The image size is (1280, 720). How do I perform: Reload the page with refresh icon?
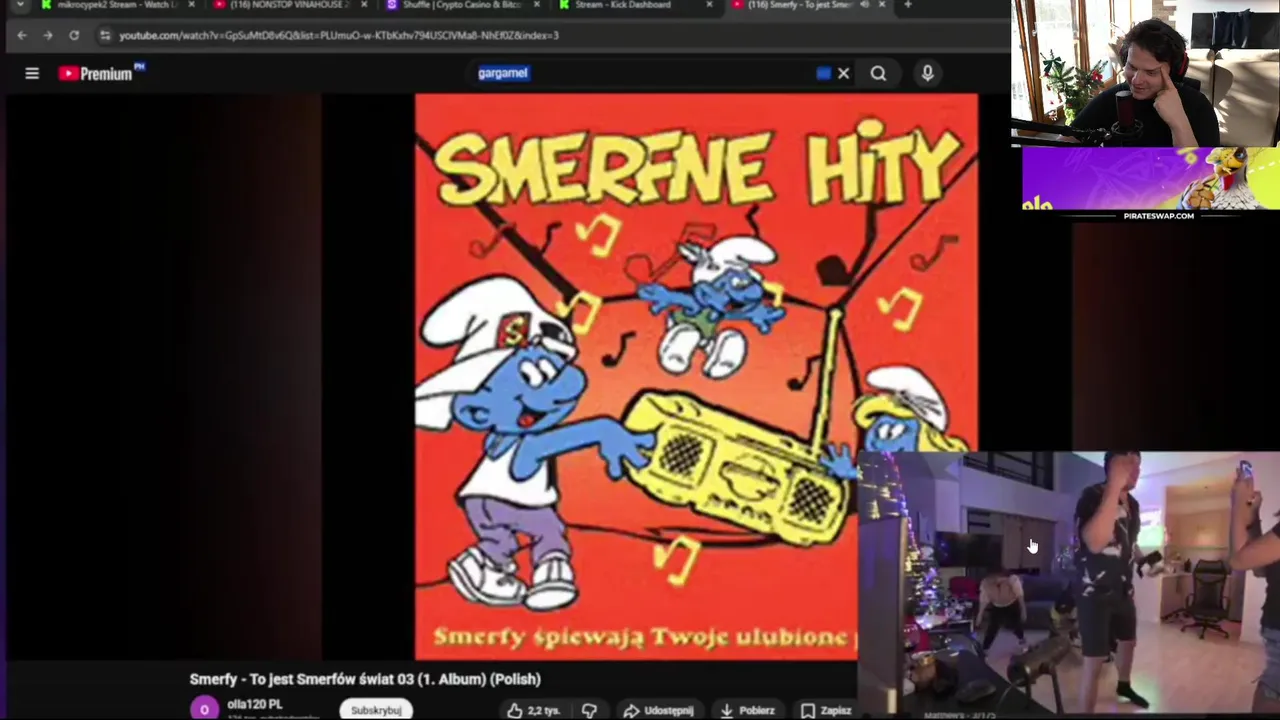click(x=74, y=35)
